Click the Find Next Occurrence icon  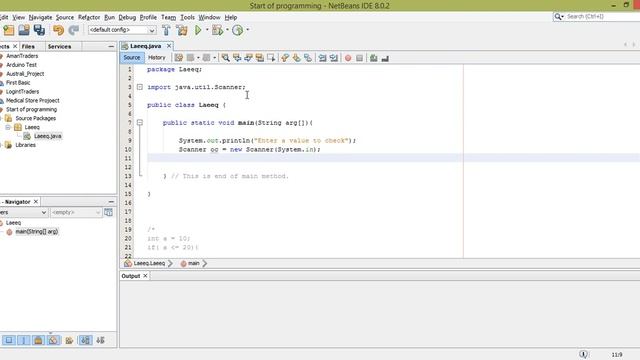coord(248,58)
